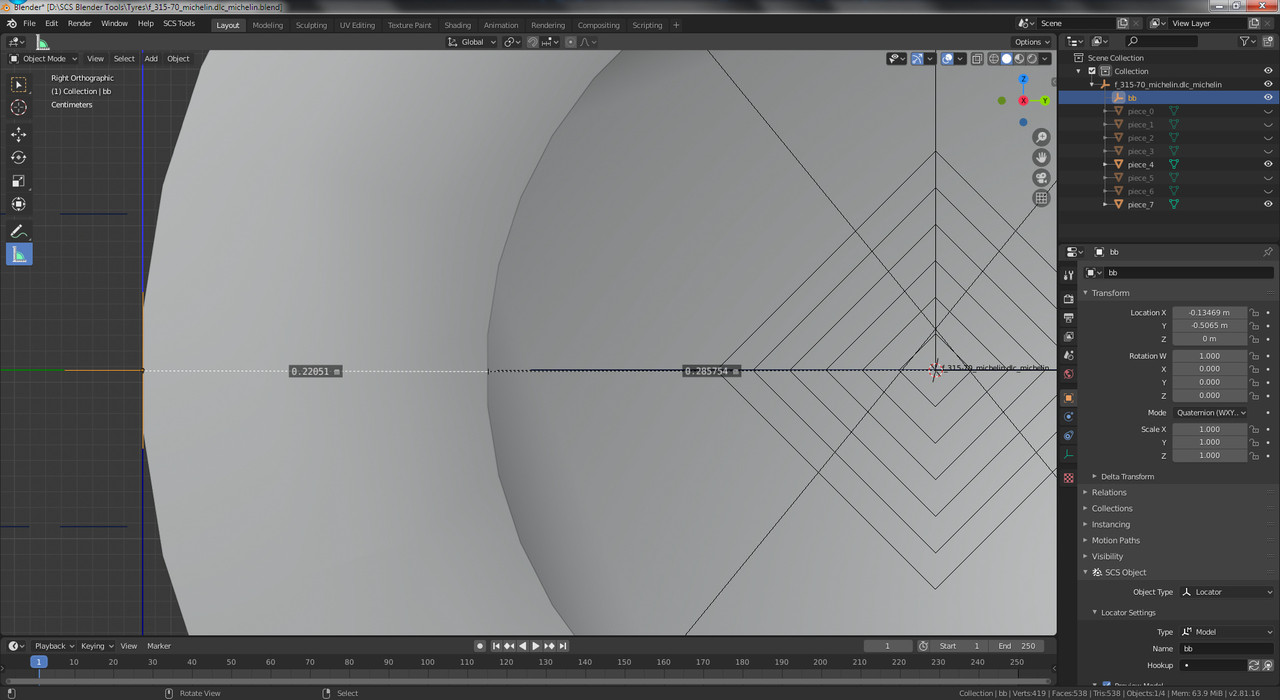1280x700 pixels.
Task: Open the Render menu
Action: coord(80,23)
